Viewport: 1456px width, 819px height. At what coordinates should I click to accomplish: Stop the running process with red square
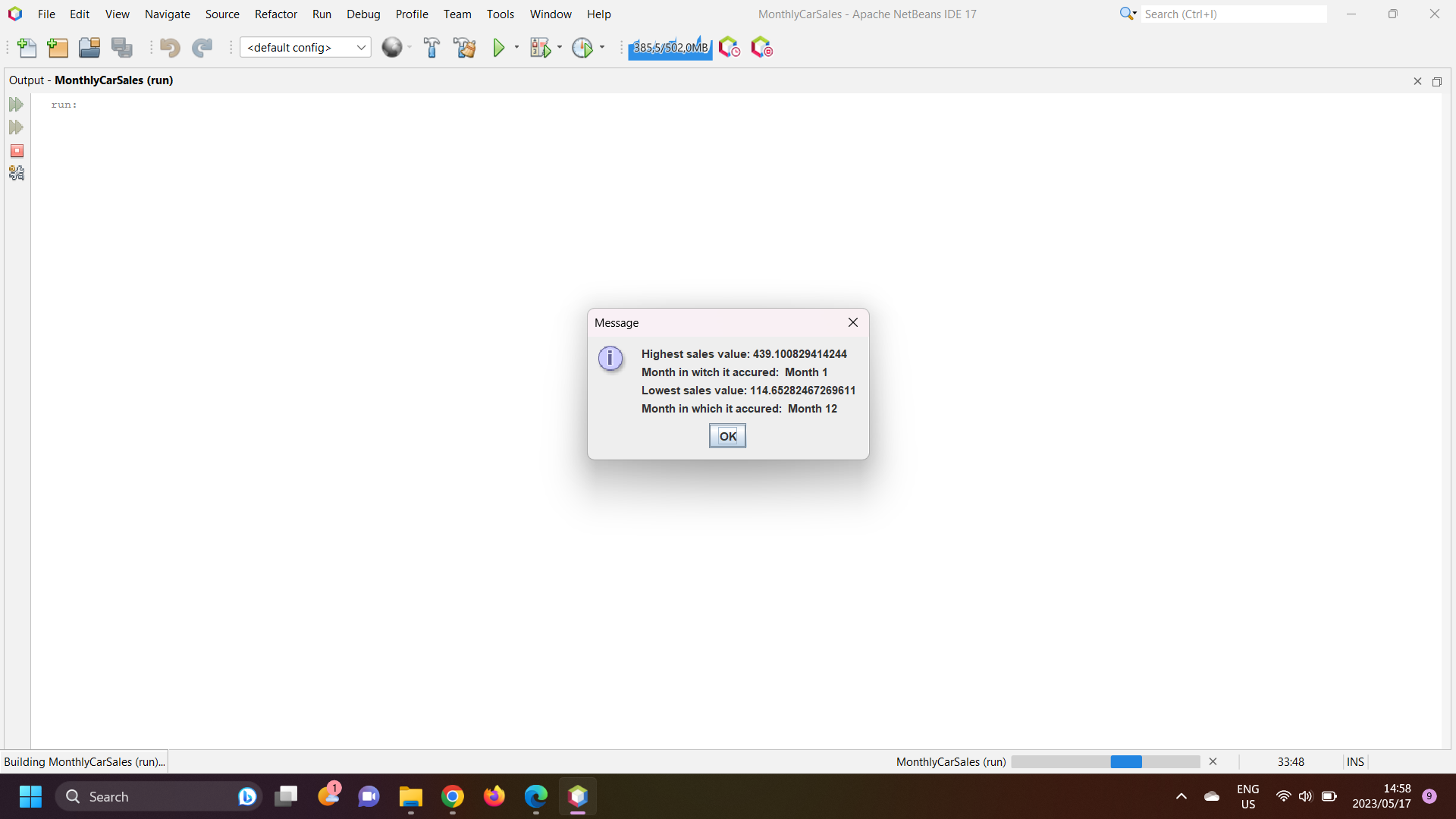[x=17, y=151]
